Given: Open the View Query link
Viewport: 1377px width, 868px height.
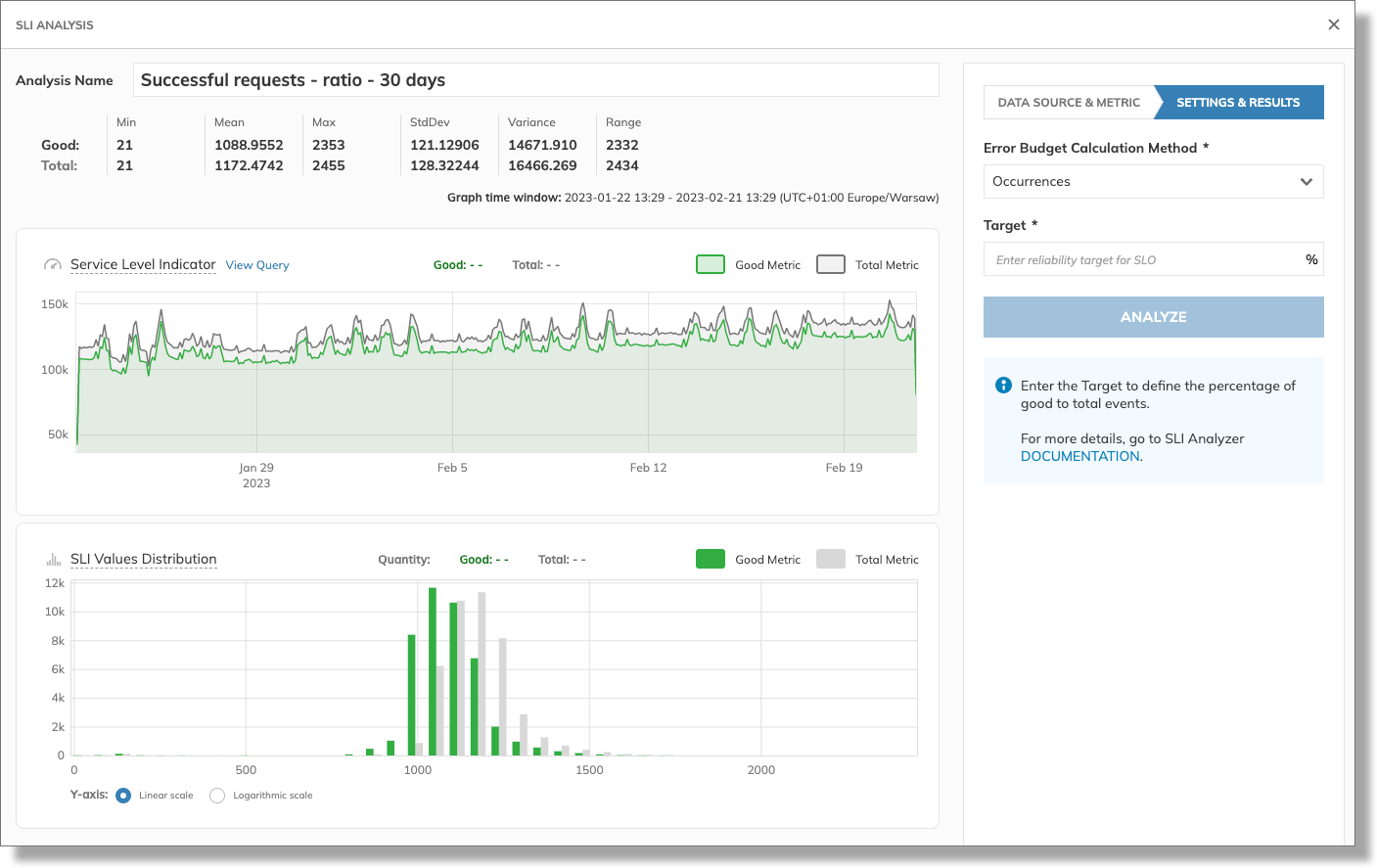Looking at the screenshot, I should pyautogui.click(x=257, y=265).
